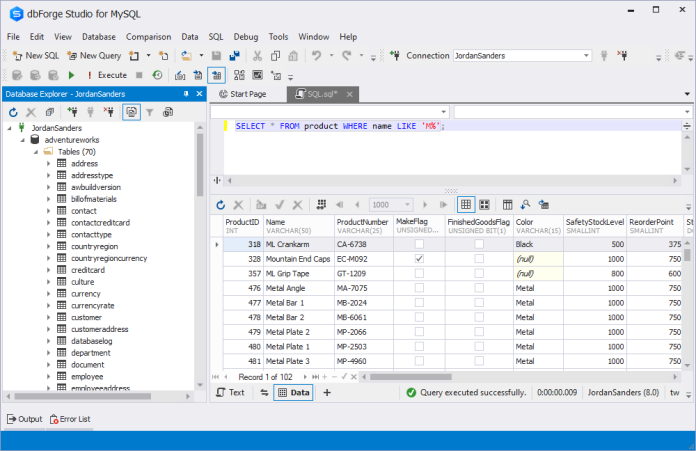Collapse the adventureworks database node
The image size is (696, 451).
point(22,140)
